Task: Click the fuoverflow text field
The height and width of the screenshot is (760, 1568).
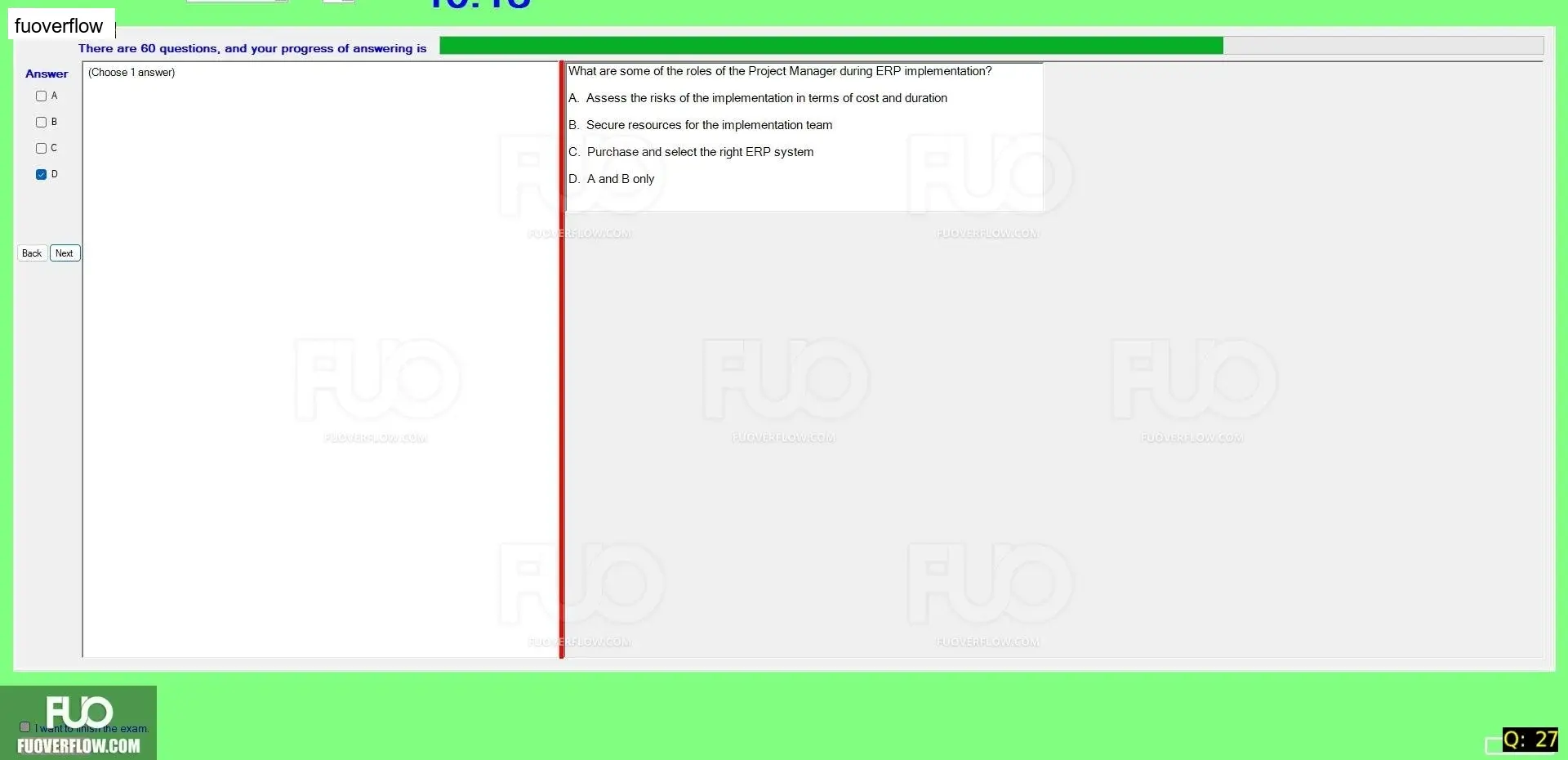Action: pos(61,25)
